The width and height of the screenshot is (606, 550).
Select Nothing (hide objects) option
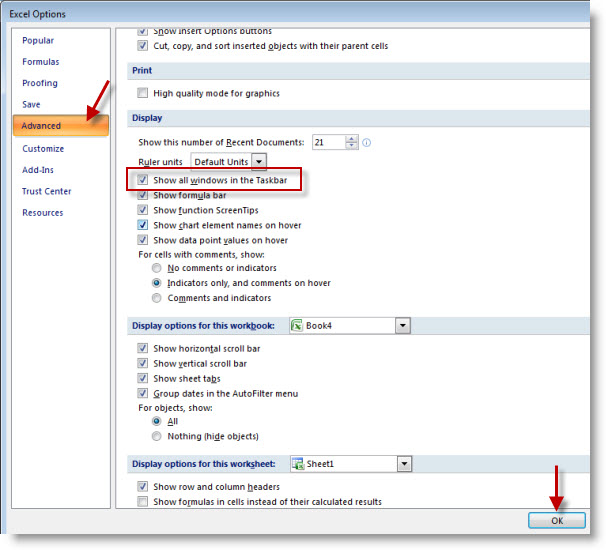157,436
